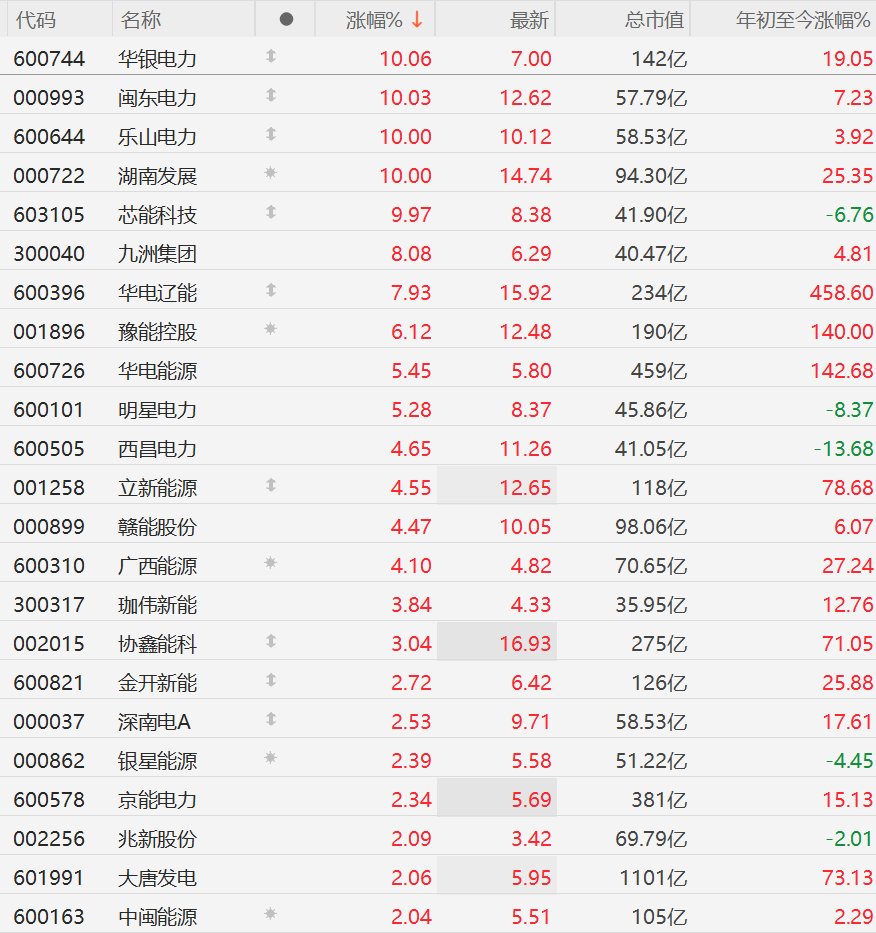Click the star marker in 豫能控股 row

point(270,329)
